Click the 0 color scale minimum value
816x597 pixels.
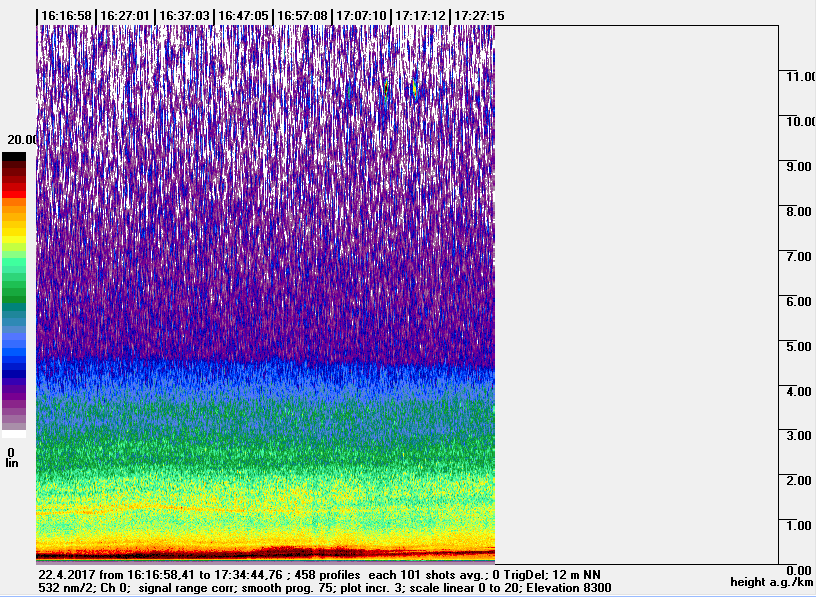tap(11, 453)
